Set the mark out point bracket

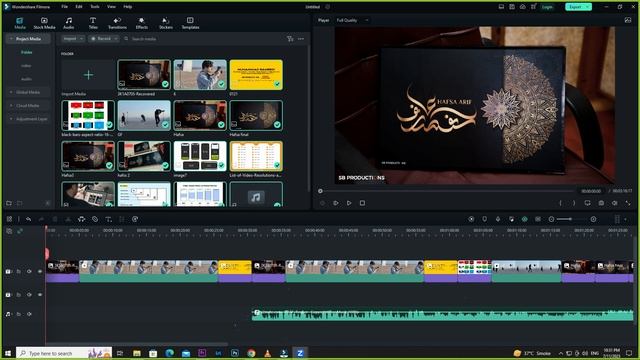pos(574,203)
